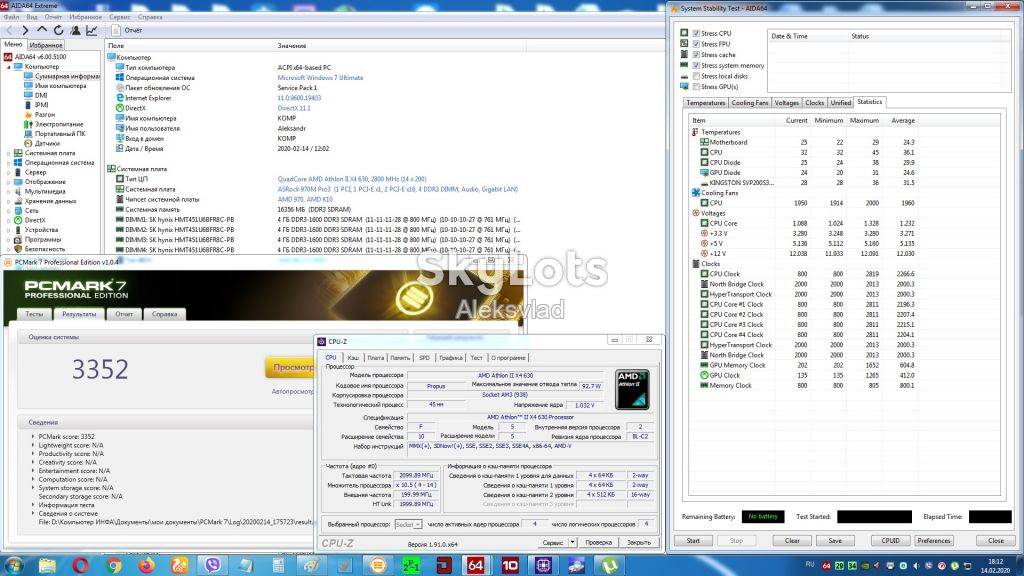Open Firefox from the taskbar
This screenshot has height=576, width=1024.
click(x=146, y=565)
